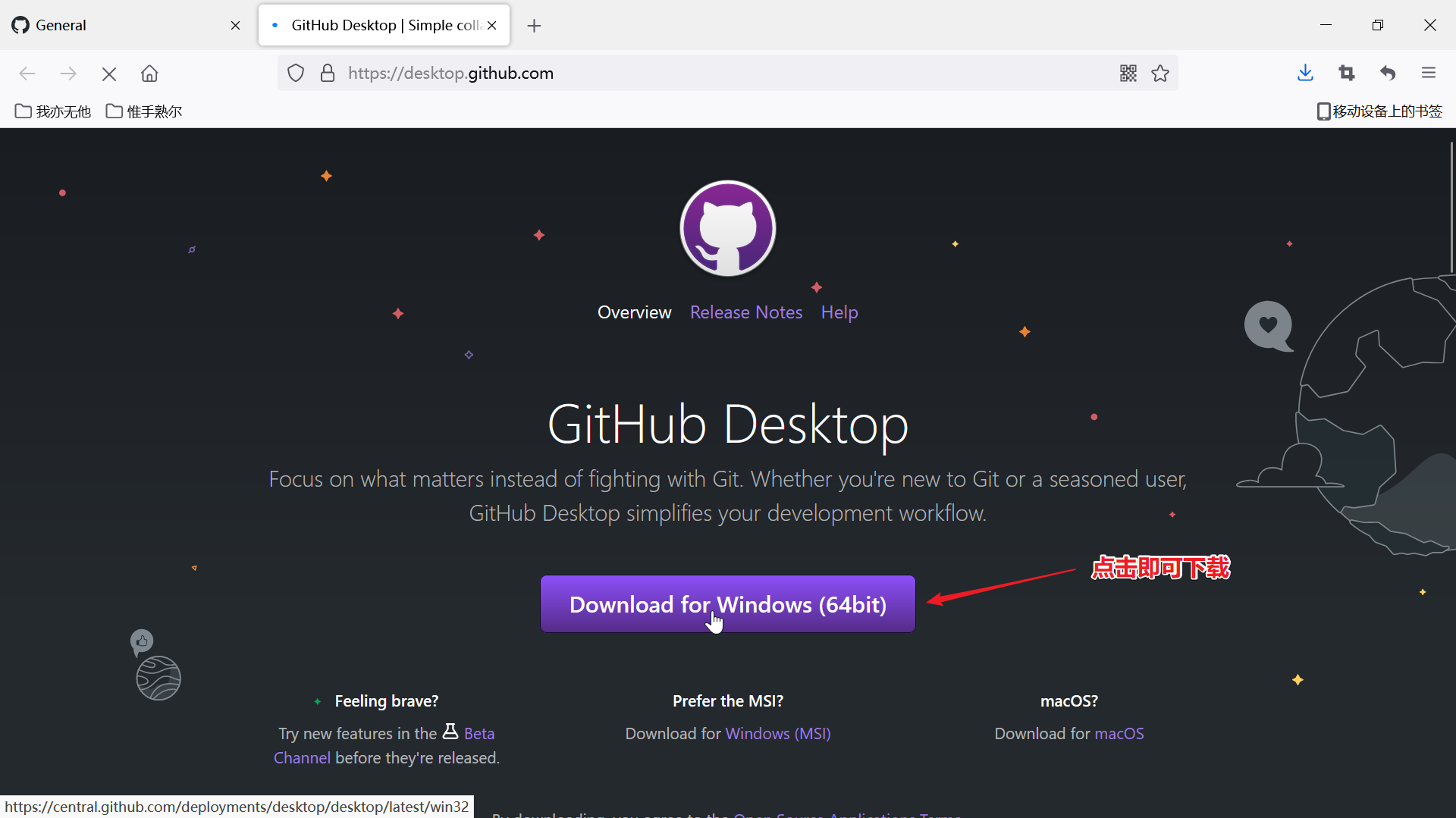1456x818 pixels.
Task: Open the QR code icon in address bar
Action: (1128, 74)
